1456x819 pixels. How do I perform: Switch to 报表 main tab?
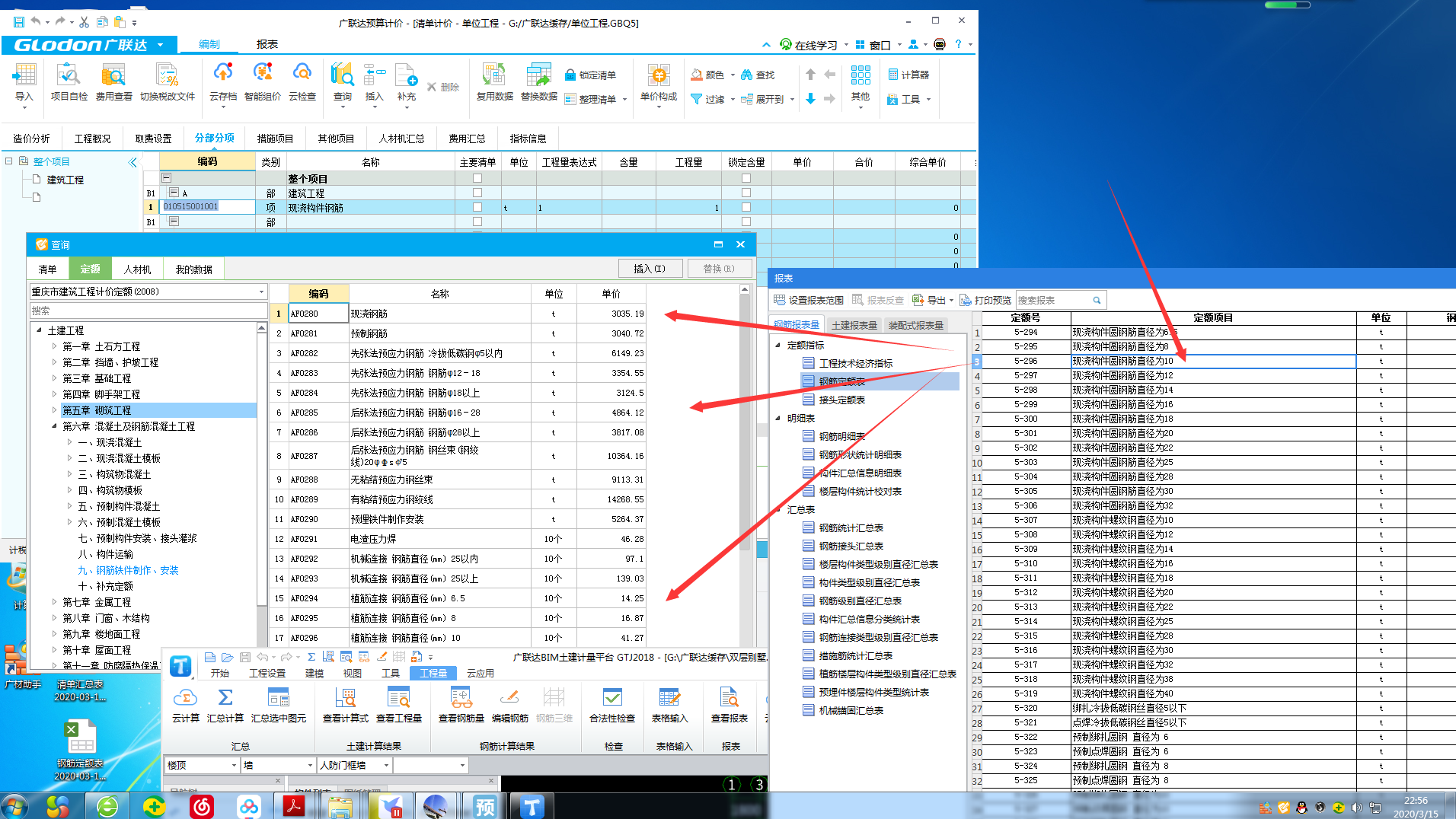[x=267, y=44]
